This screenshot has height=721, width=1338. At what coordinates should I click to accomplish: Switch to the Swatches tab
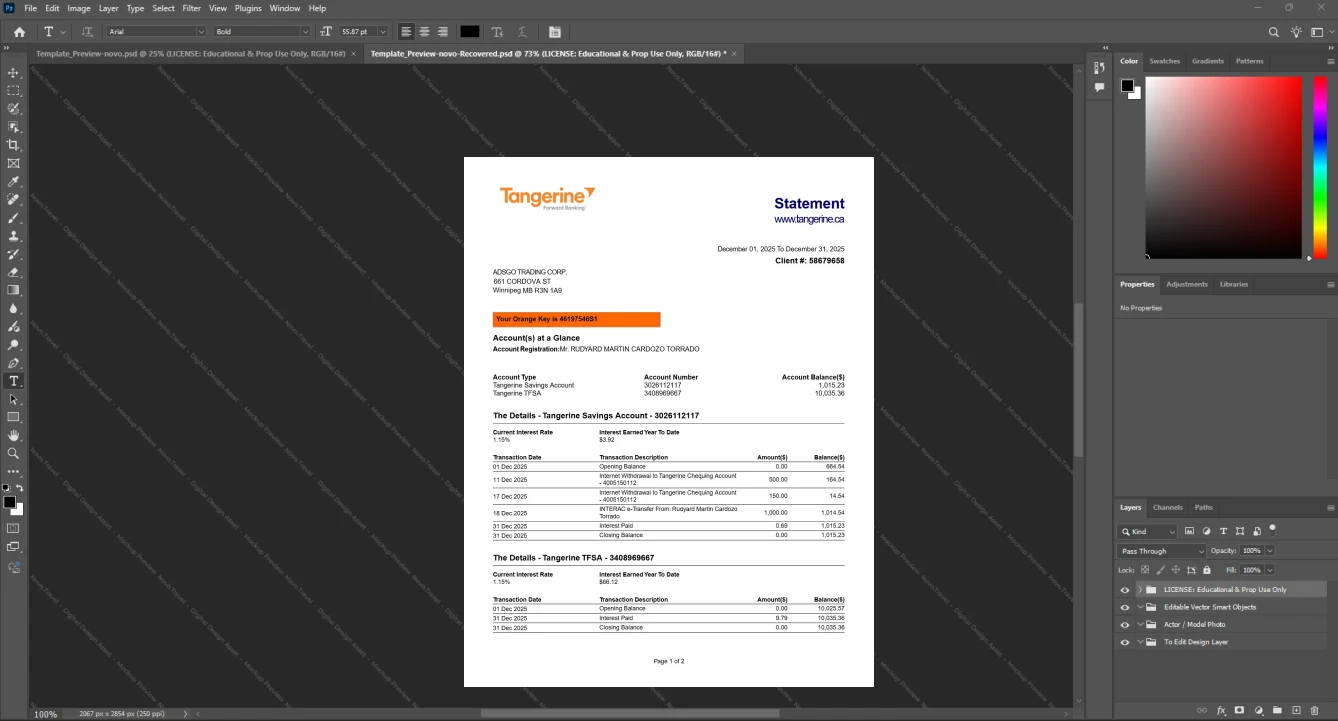click(1164, 61)
